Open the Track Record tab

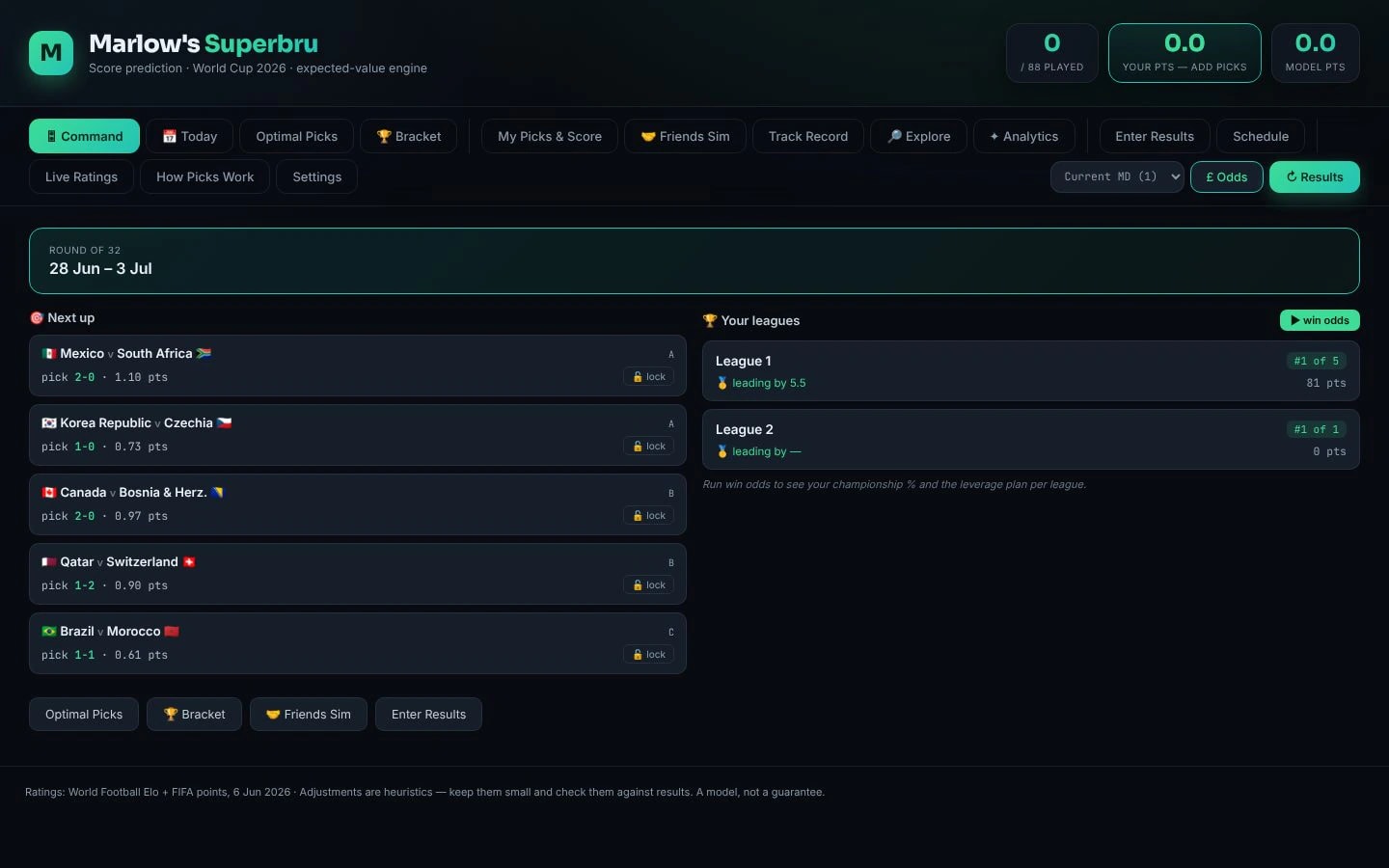tap(808, 136)
